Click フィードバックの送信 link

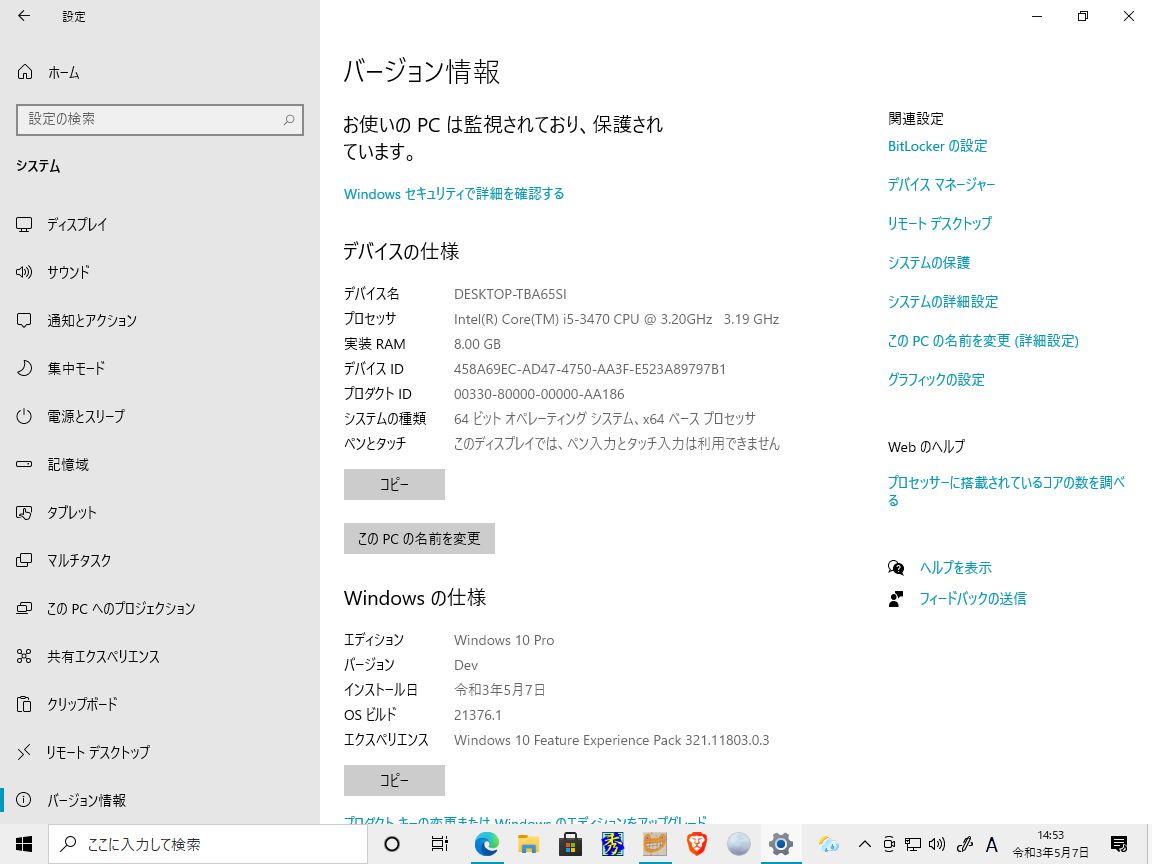click(x=973, y=599)
